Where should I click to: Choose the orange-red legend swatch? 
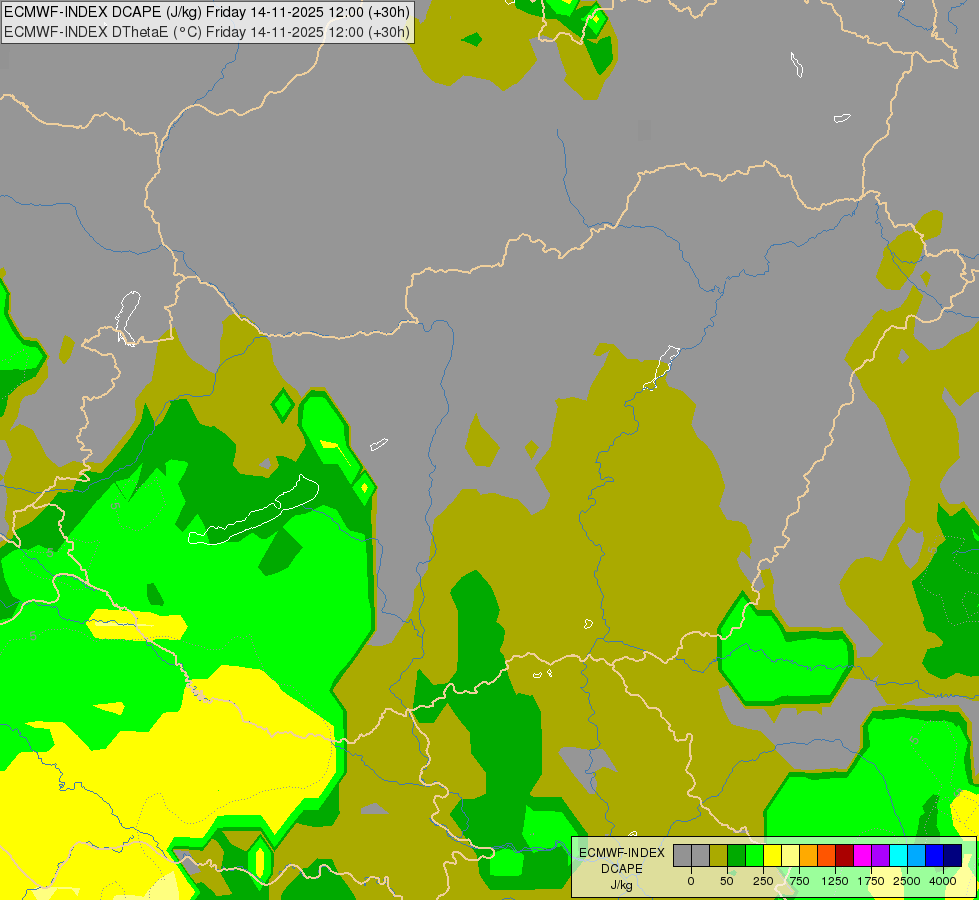point(827,855)
